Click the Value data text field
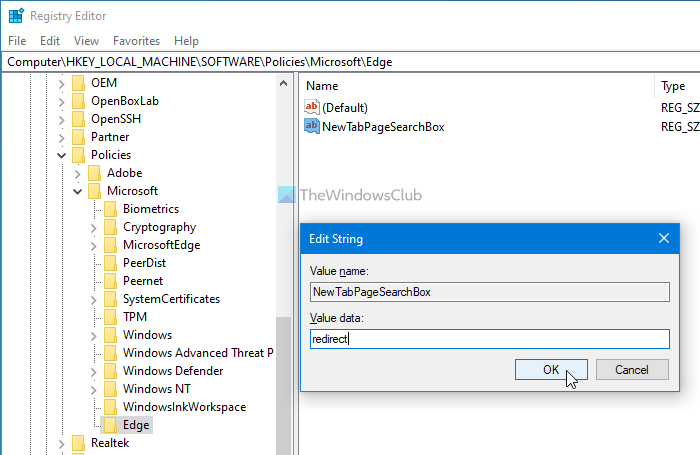 pyautogui.click(x=489, y=339)
